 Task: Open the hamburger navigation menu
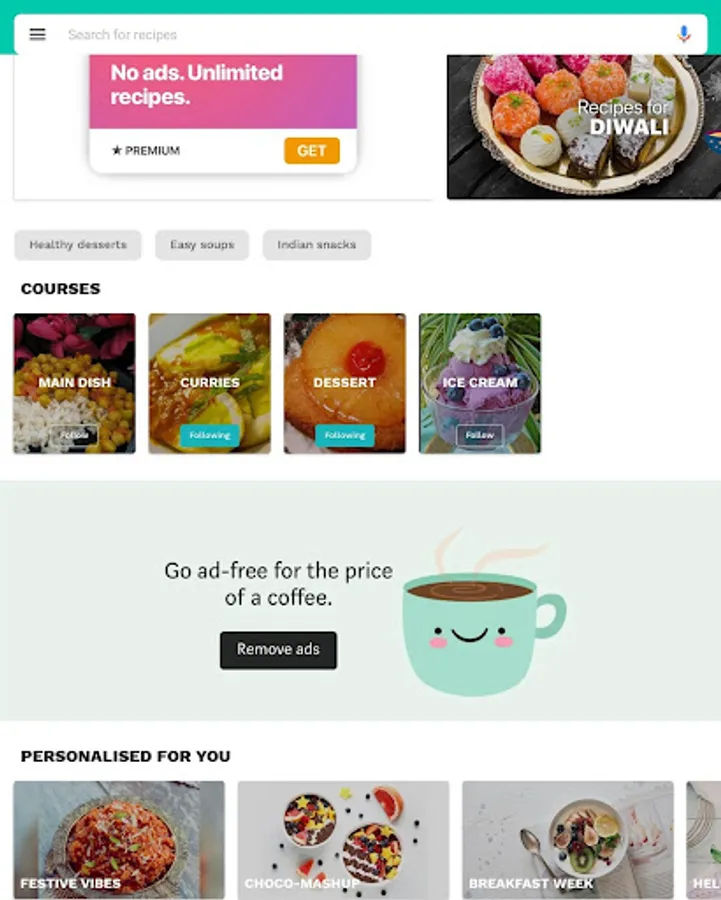click(x=37, y=34)
